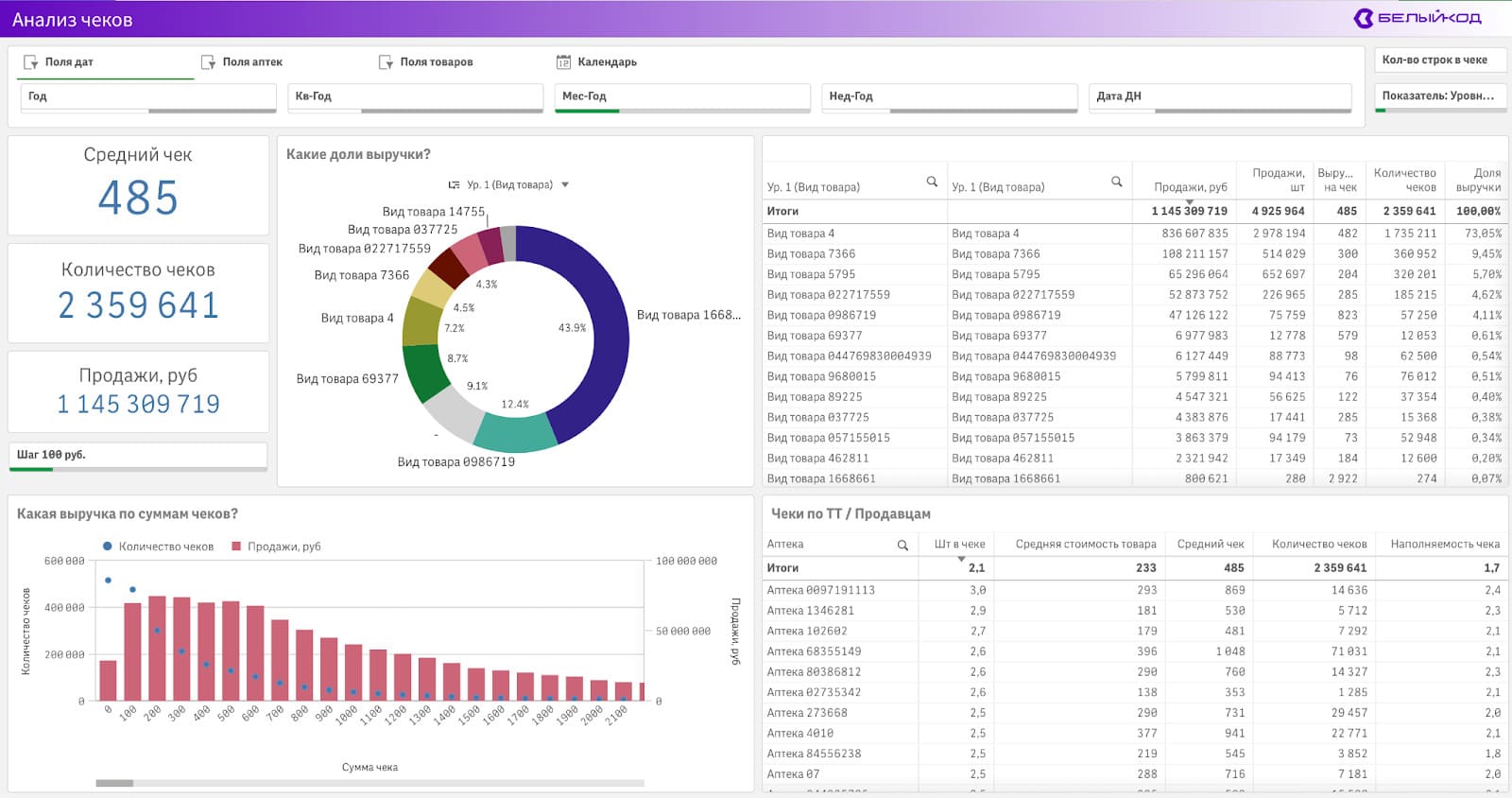Click the bar for 200 сумма чека
Image resolution: width=1512 pixels, height=798 pixels.
pos(157,648)
